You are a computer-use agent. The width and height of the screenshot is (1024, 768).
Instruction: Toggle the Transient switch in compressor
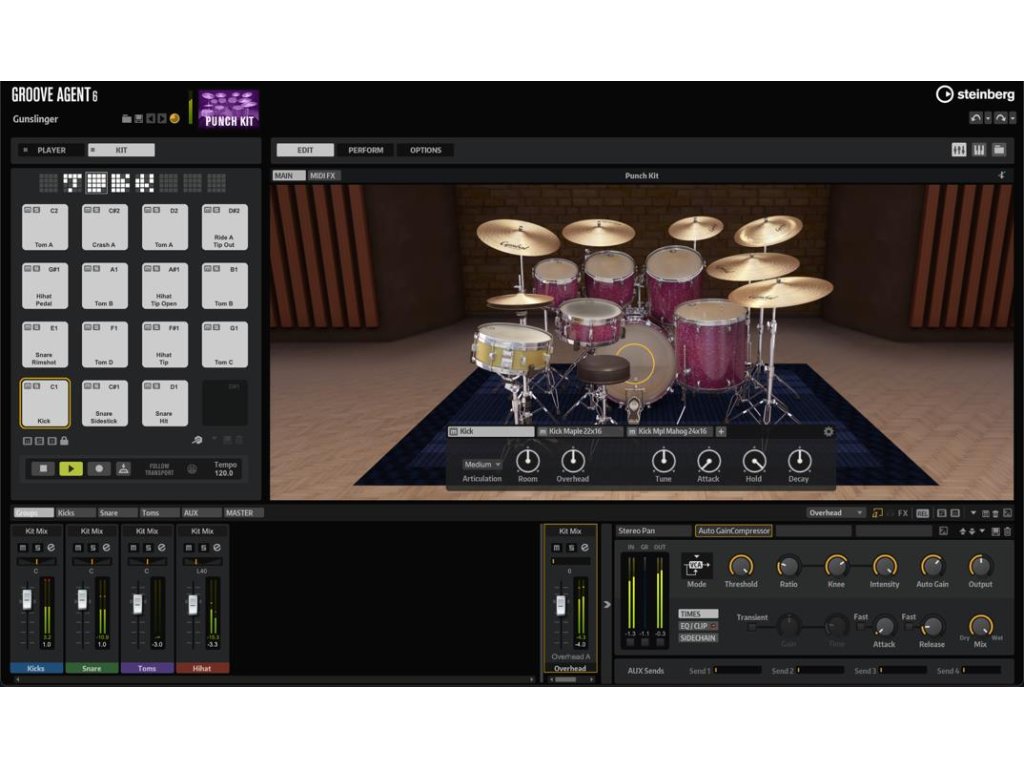click(x=752, y=628)
